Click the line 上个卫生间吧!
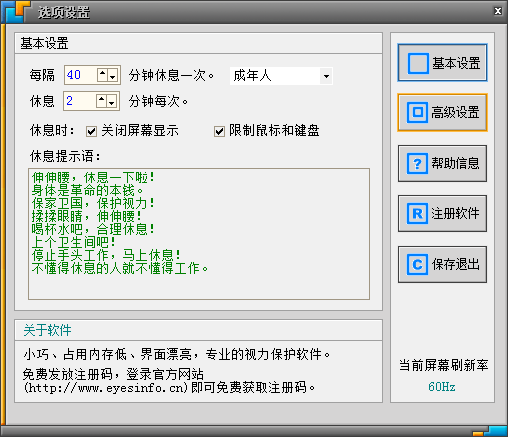The height and width of the screenshot is (437, 508). point(73,242)
